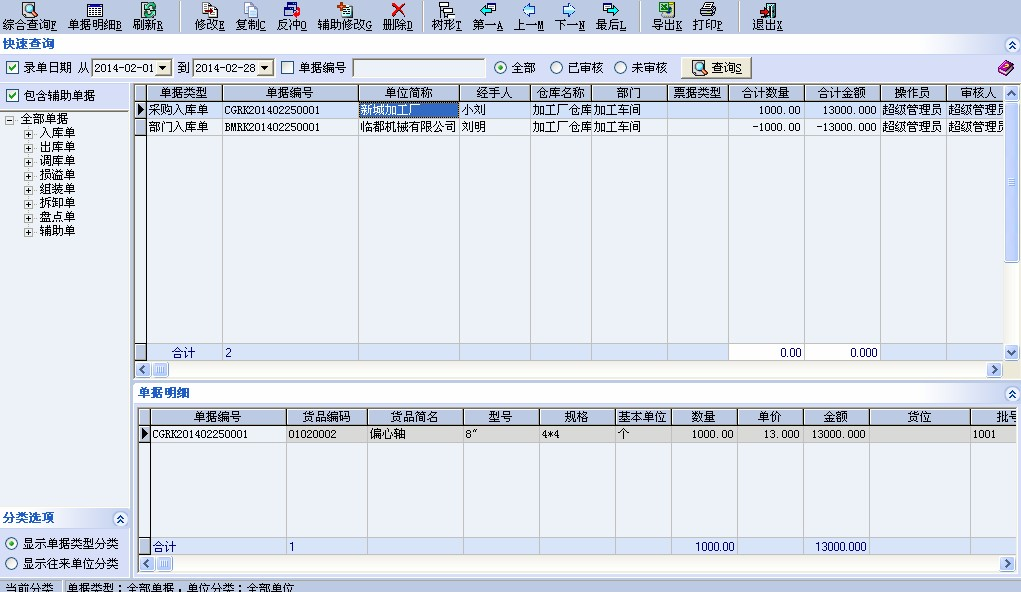Screen dimensions: 1021x592
Task: Export data with the 导出 icon
Action: pos(666,16)
